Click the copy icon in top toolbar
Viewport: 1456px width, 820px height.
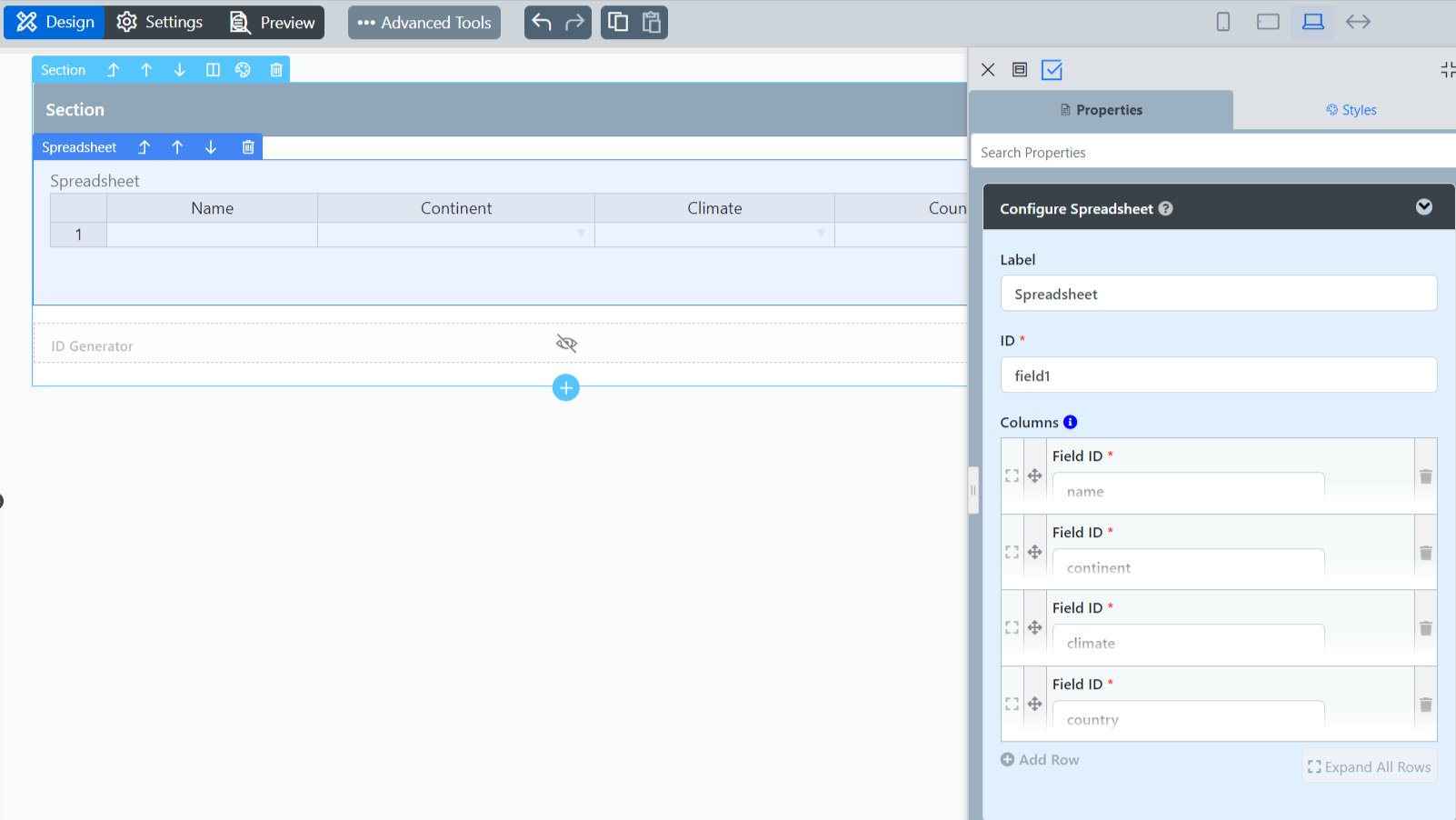tap(618, 22)
